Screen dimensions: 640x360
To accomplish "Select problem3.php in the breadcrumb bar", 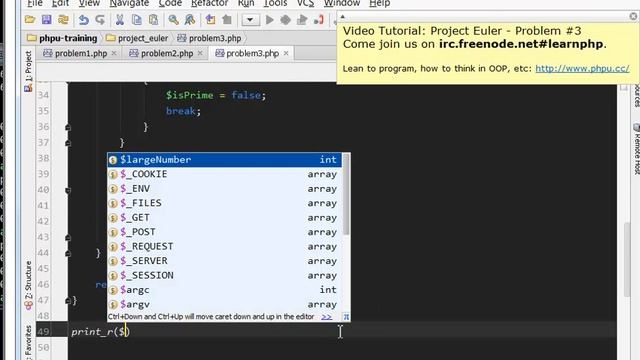I will tap(209, 38).
